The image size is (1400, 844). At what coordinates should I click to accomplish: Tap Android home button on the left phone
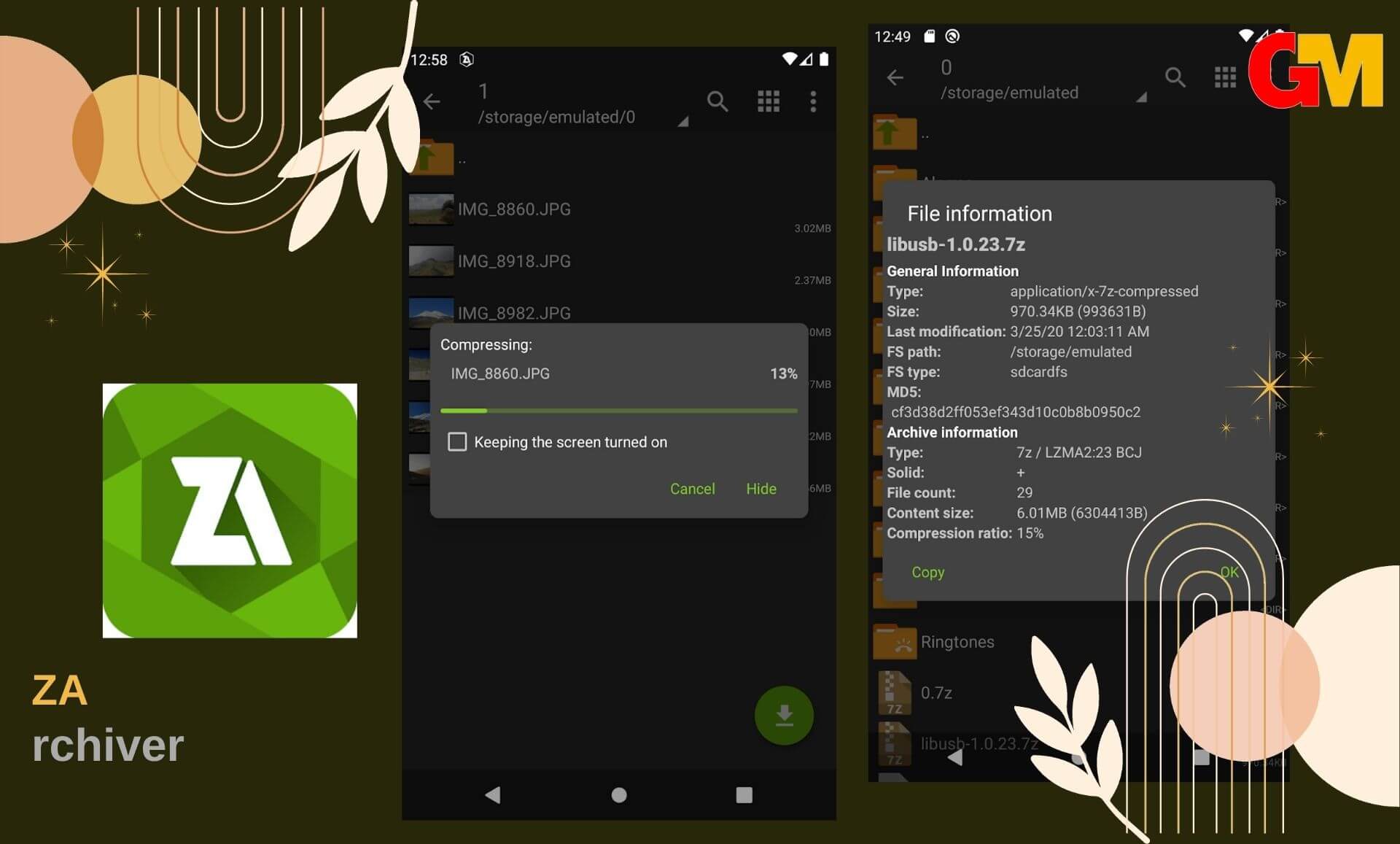point(619,795)
